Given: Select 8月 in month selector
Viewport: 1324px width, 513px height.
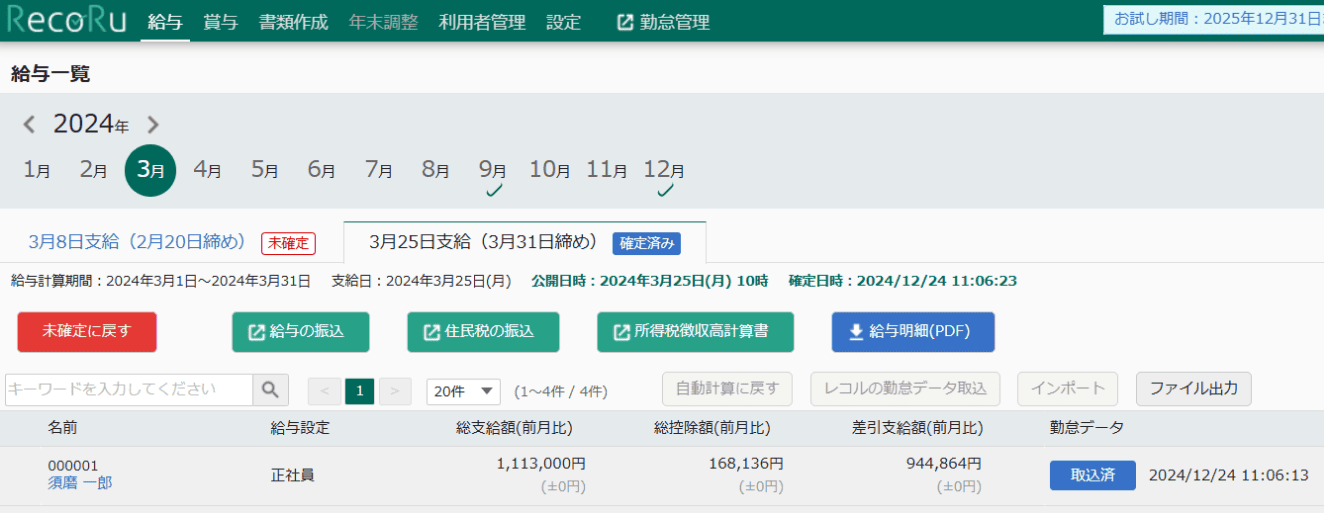Looking at the screenshot, I should 435,170.
